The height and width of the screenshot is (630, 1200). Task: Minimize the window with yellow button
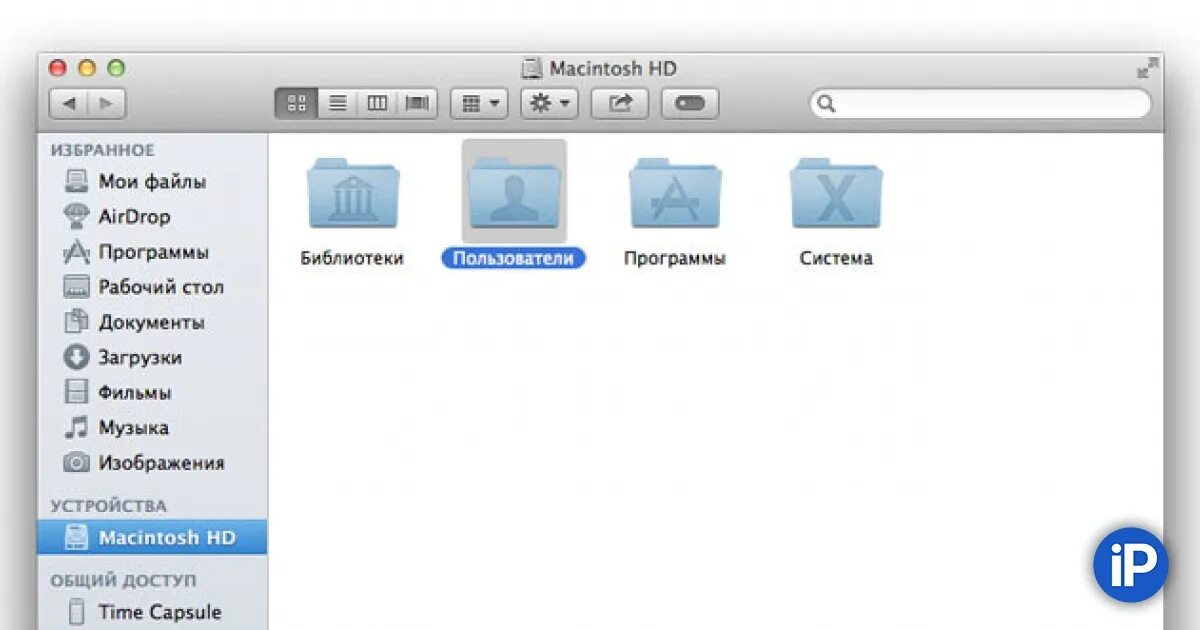point(87,68)
